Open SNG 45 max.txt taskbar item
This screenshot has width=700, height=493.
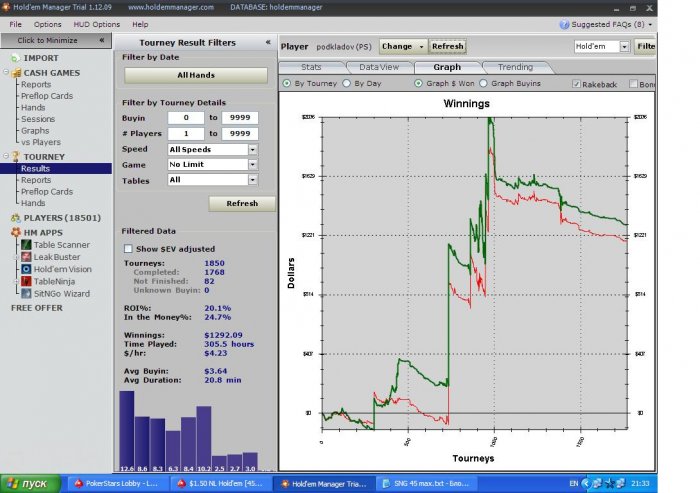click(427, 484)
